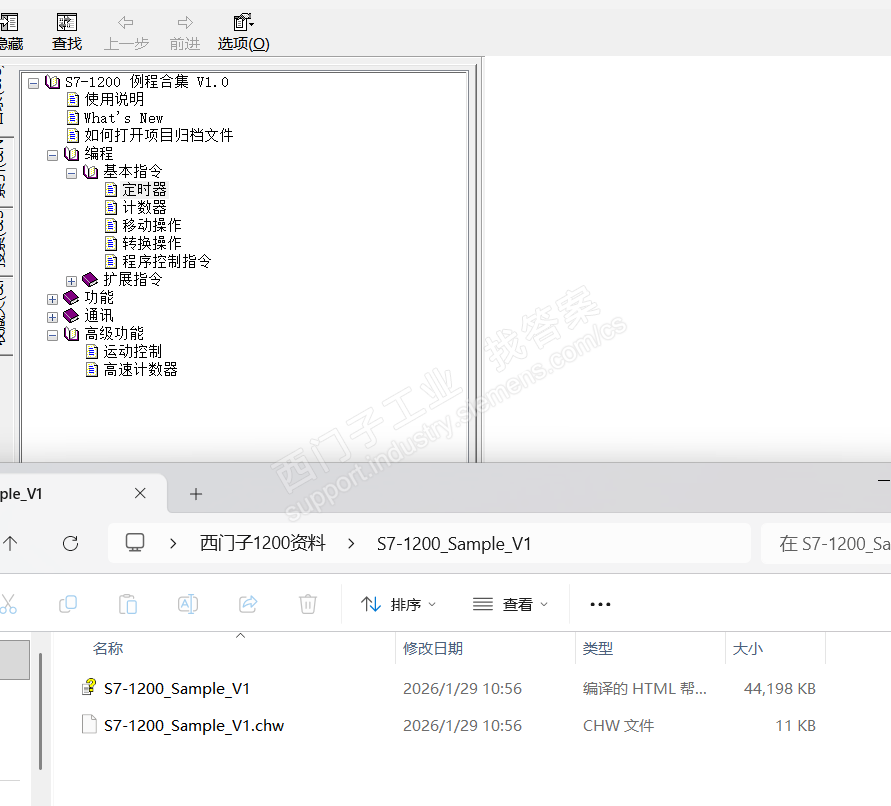Expand the chevron after 西门子1200资料
Image resolution: width=891 pixels, height=806 pixels.
pyautogui.click(x=351, y=544)
